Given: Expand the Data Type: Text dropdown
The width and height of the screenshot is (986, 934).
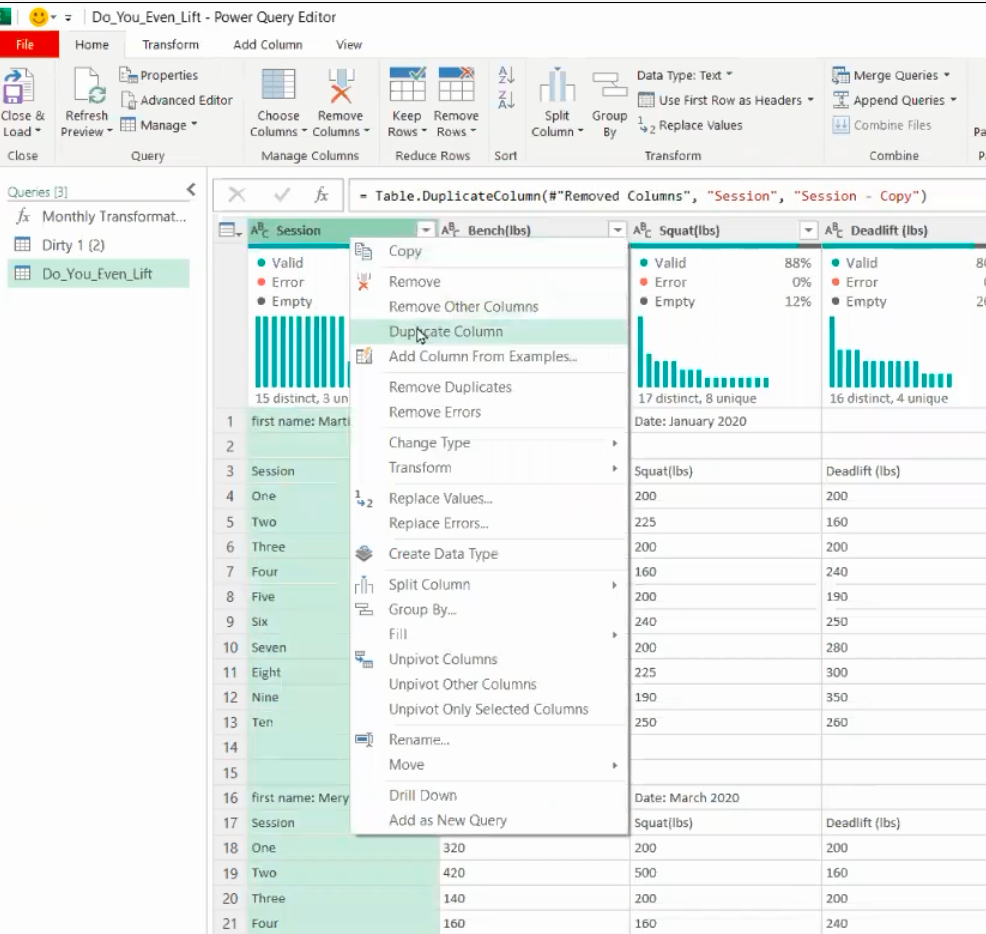Looking at the screenshot, I should tap(685, 75).
